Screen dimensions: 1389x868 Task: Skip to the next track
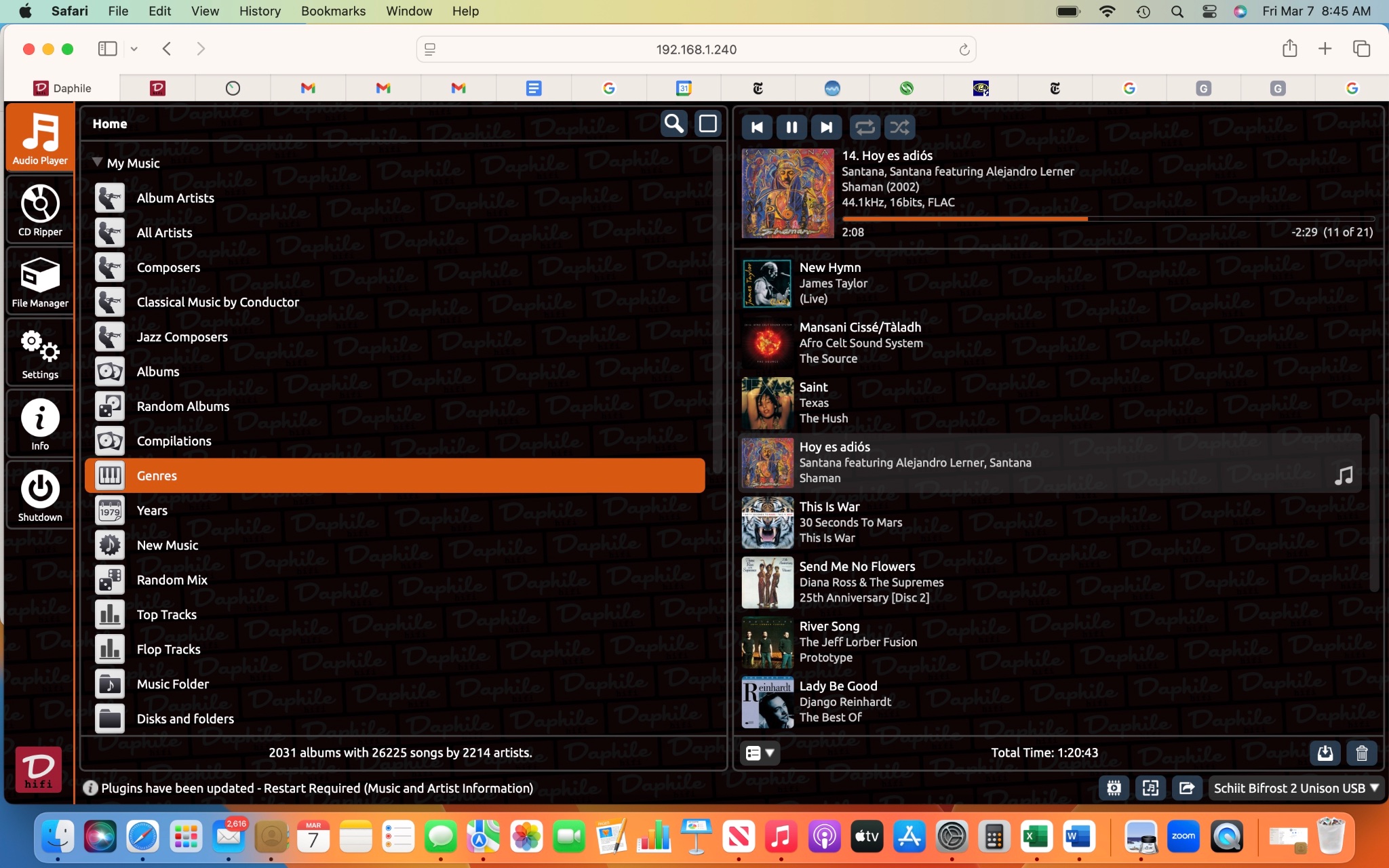point(826,127)
